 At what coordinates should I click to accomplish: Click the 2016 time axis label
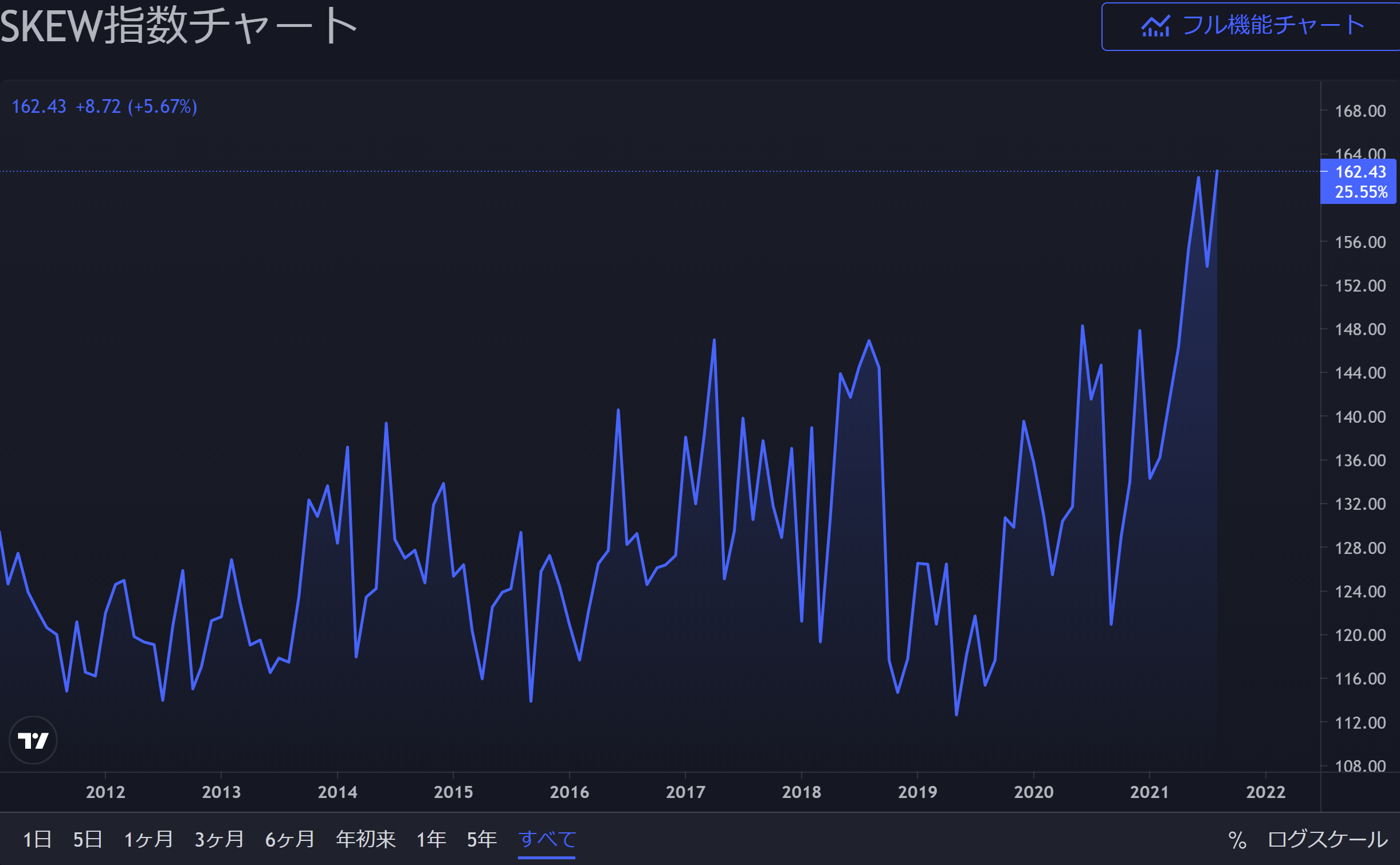click(x=568, y=792)
